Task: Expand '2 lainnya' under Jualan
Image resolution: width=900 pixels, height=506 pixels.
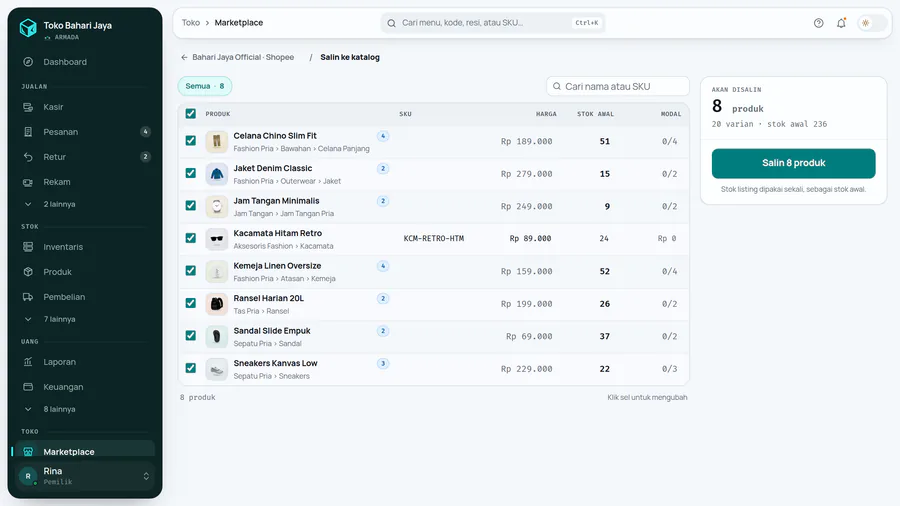Action: click(x=85, y=204)
